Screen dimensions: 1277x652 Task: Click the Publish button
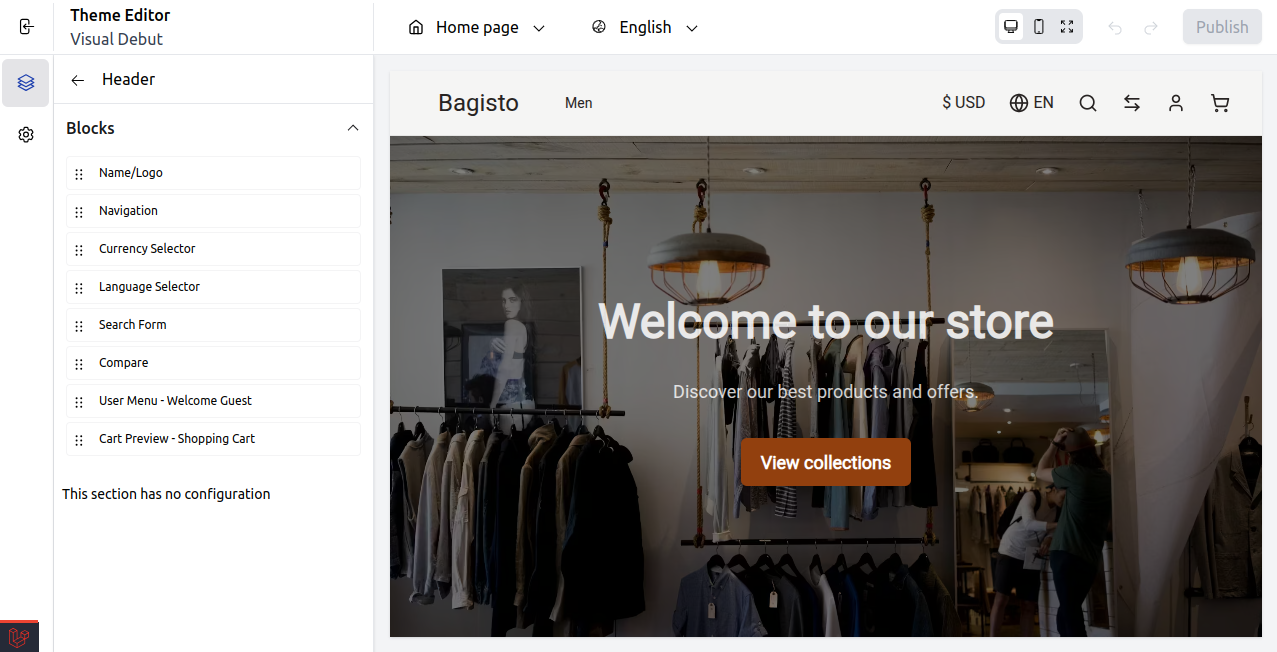tap(1222, 27)
